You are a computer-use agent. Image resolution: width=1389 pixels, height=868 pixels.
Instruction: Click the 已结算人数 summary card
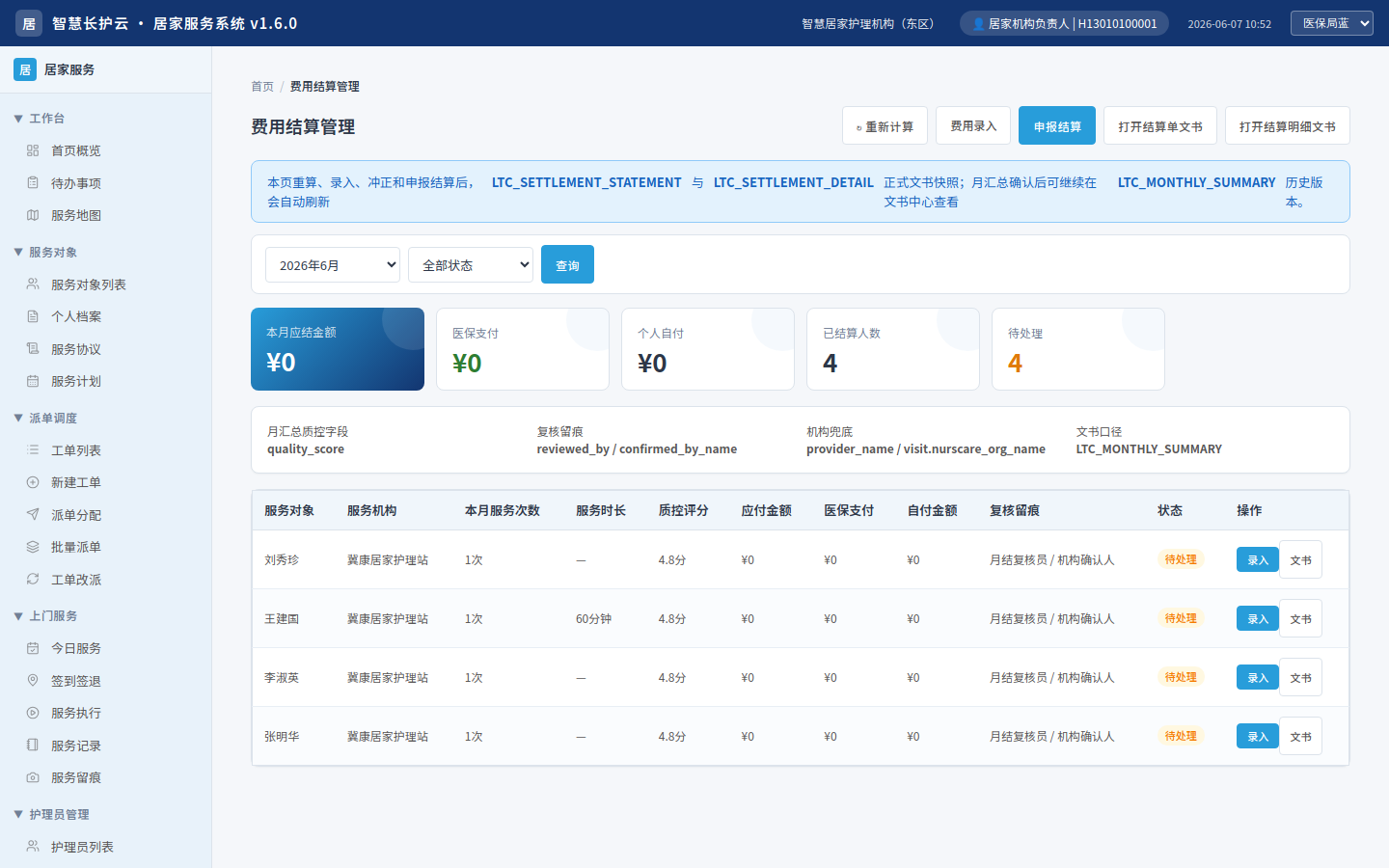pyautogui.click(x=893, y=349)
